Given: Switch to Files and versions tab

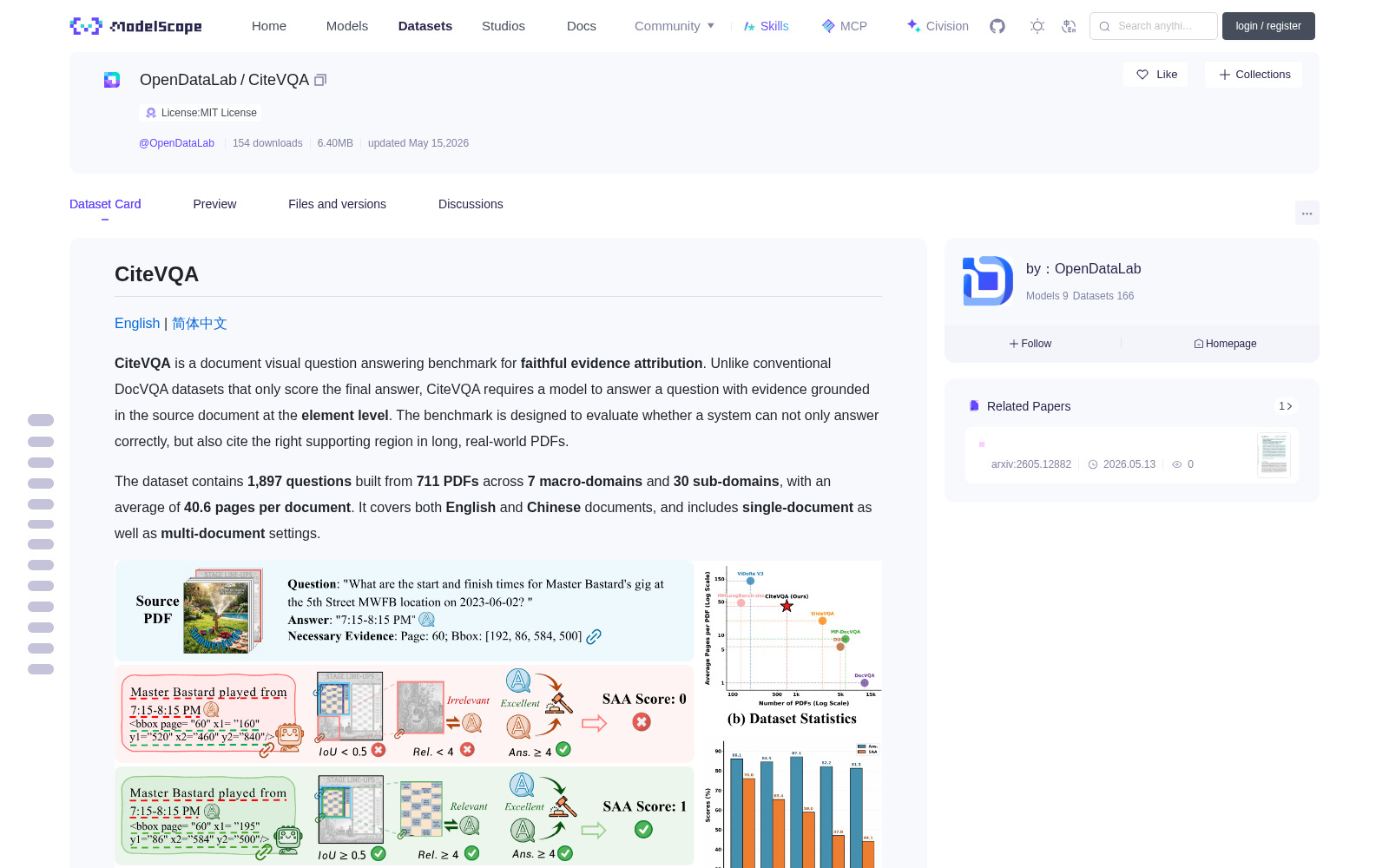Looking at the screenshot, I should (337, 204).
